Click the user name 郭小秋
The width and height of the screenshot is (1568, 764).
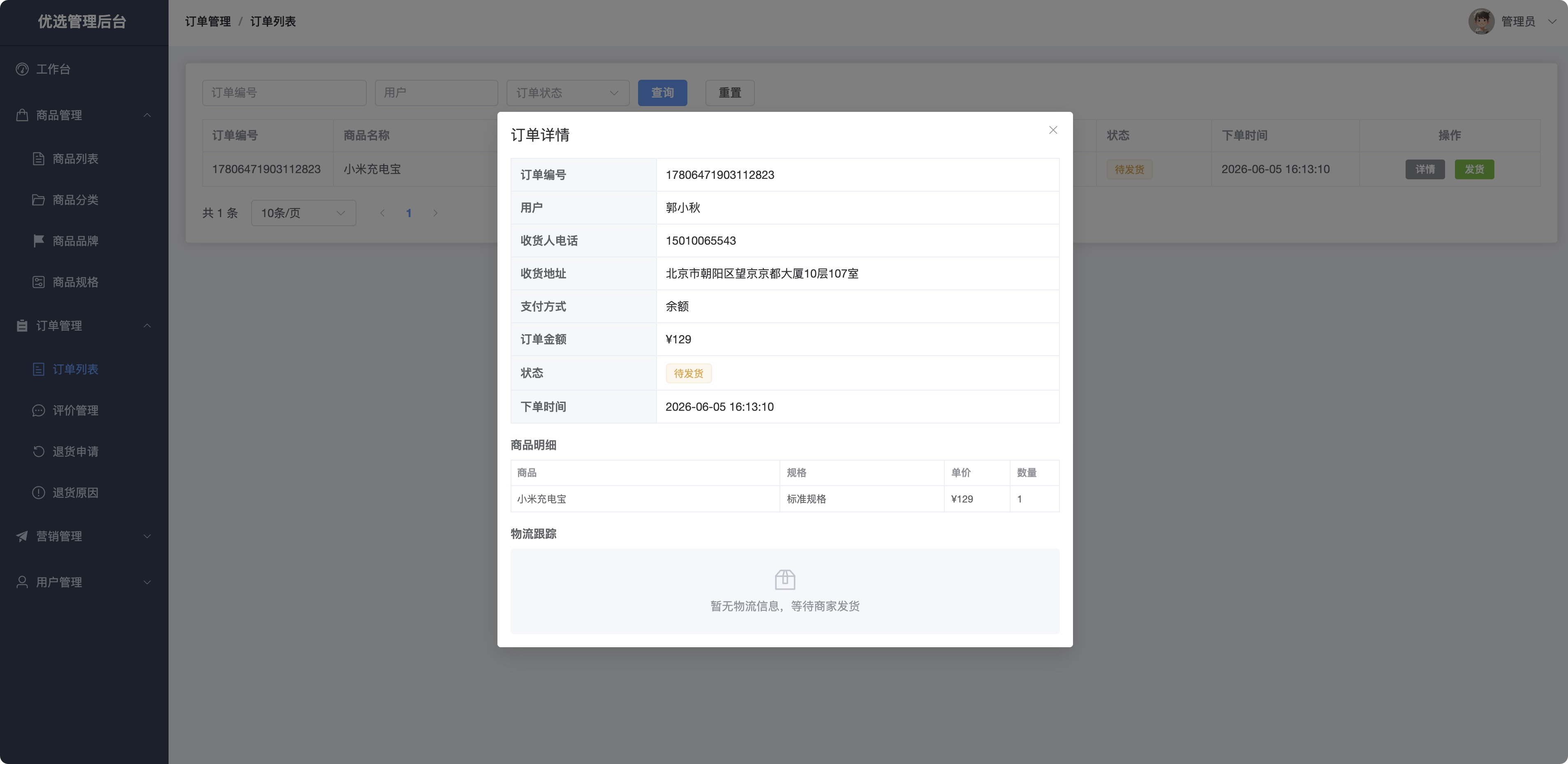pyautogui.click(x=683, y=208)
